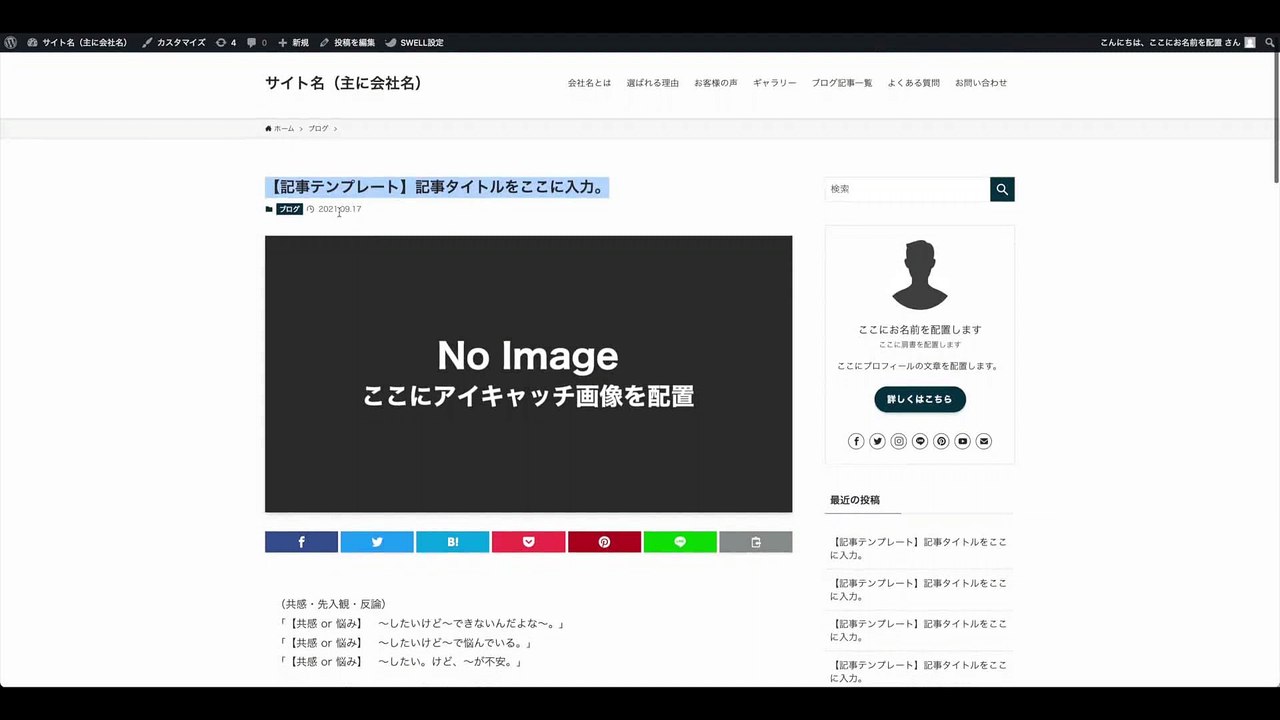This screenshot has width=1280, height=720.
Task: Open the WordPress logo menu
Action: (10, 43)
